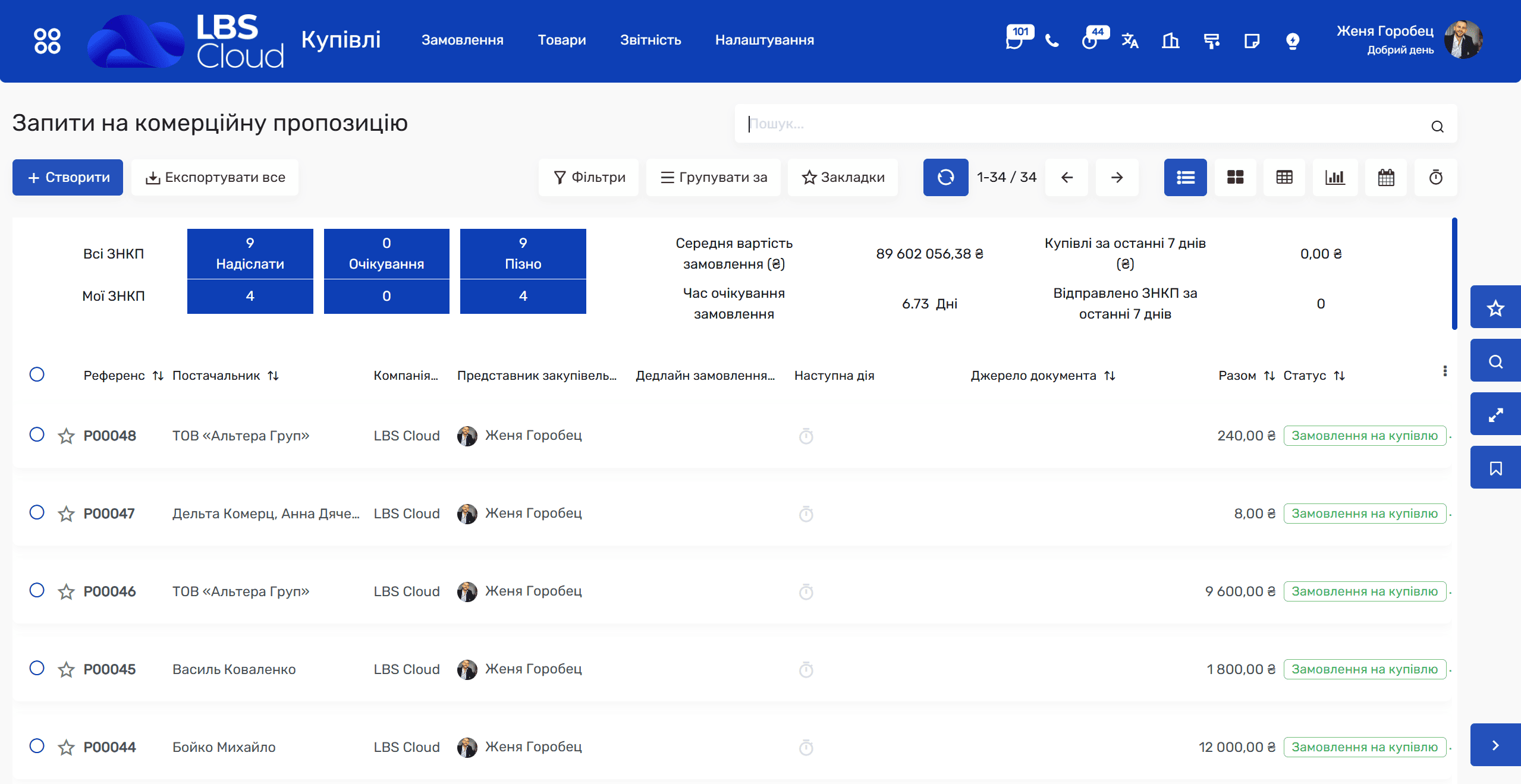Switch to graph chart view
Viewport: 1521px width, 784px height.
[1335, 177]
